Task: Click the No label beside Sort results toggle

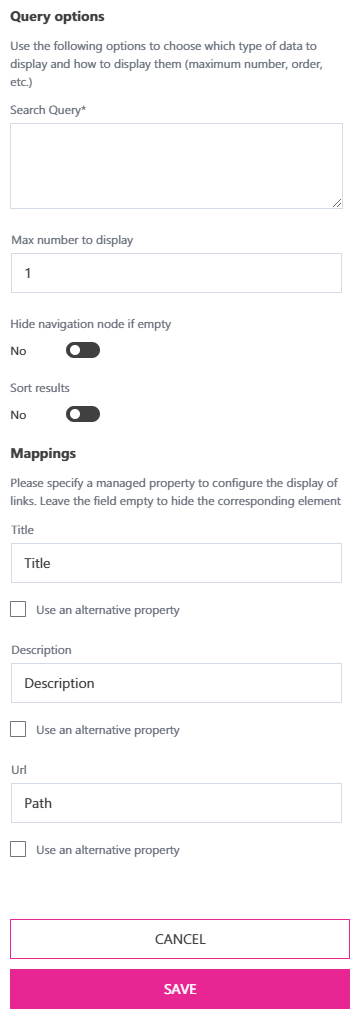Action: click(x=18, y=415)
